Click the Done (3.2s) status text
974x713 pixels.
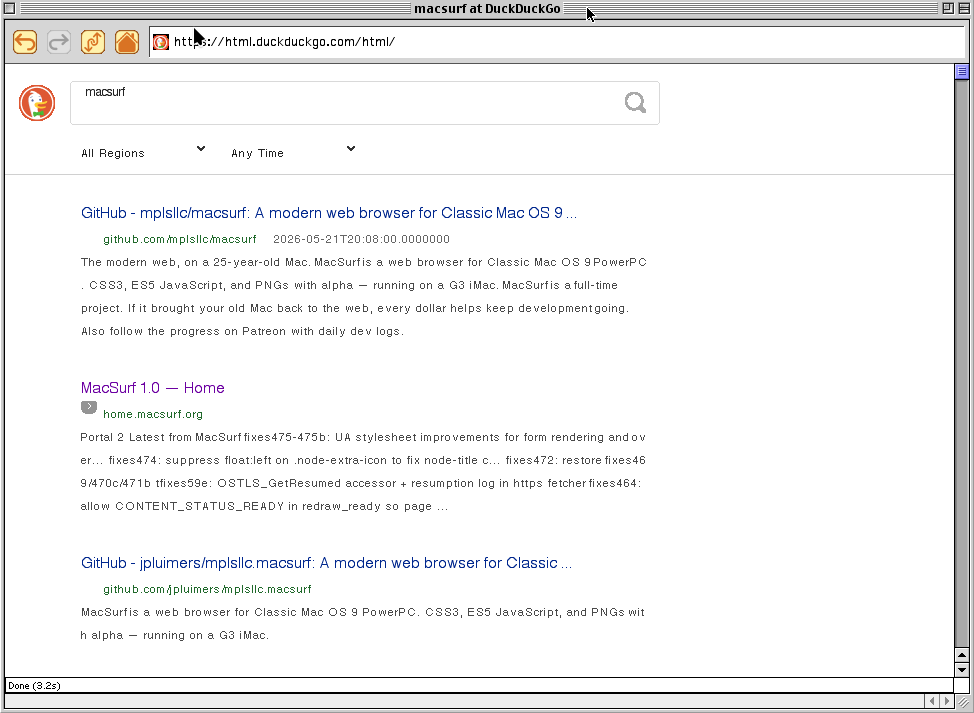click(34, 686)
